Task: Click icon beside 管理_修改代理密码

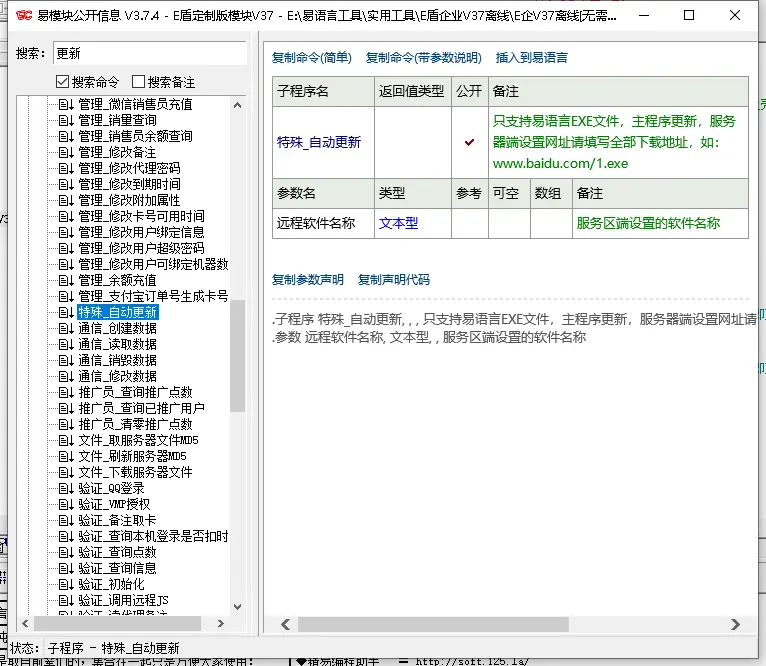Action: (x=66, y=168)
